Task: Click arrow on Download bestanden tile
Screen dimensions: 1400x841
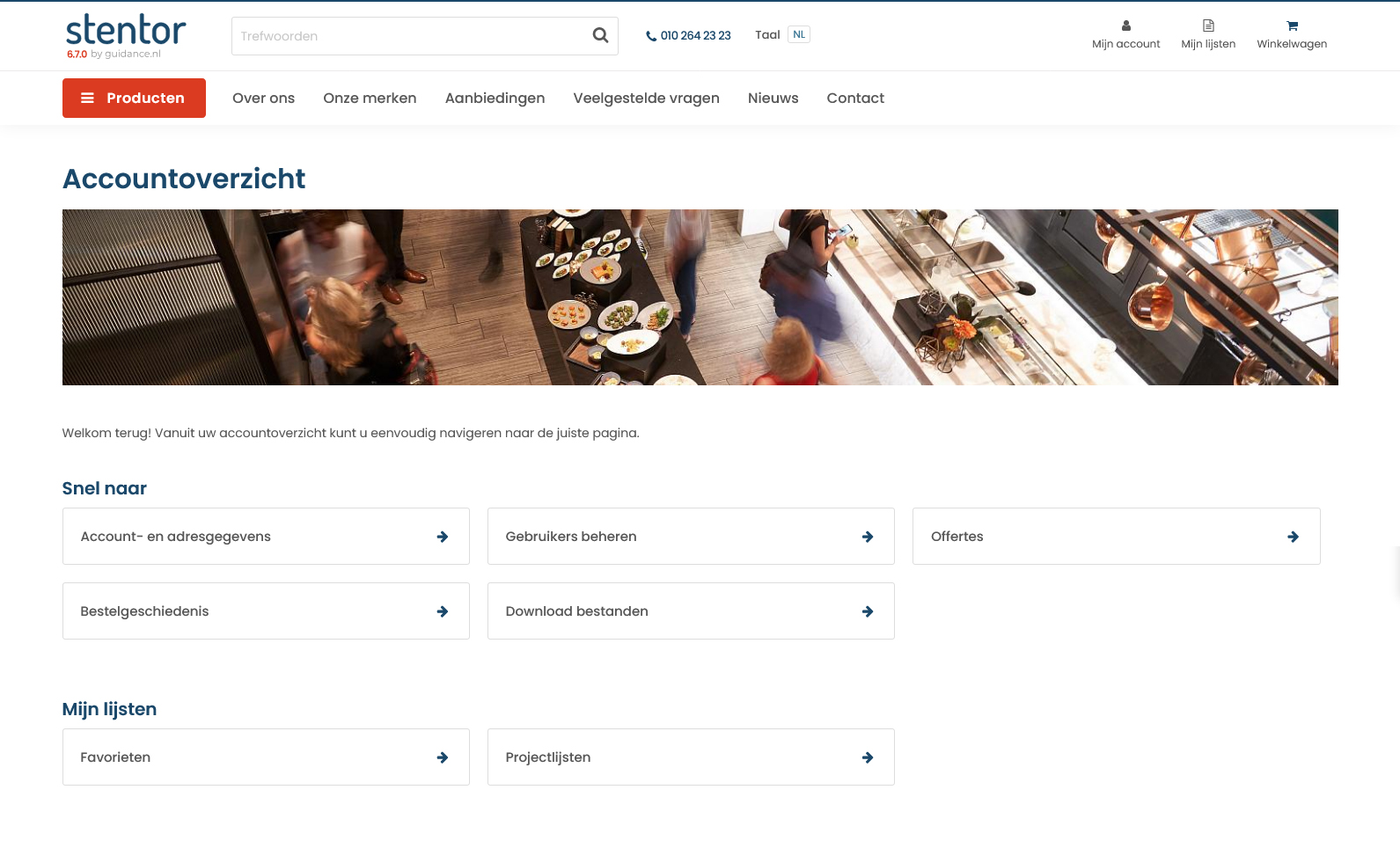Action: click(868, 611)
